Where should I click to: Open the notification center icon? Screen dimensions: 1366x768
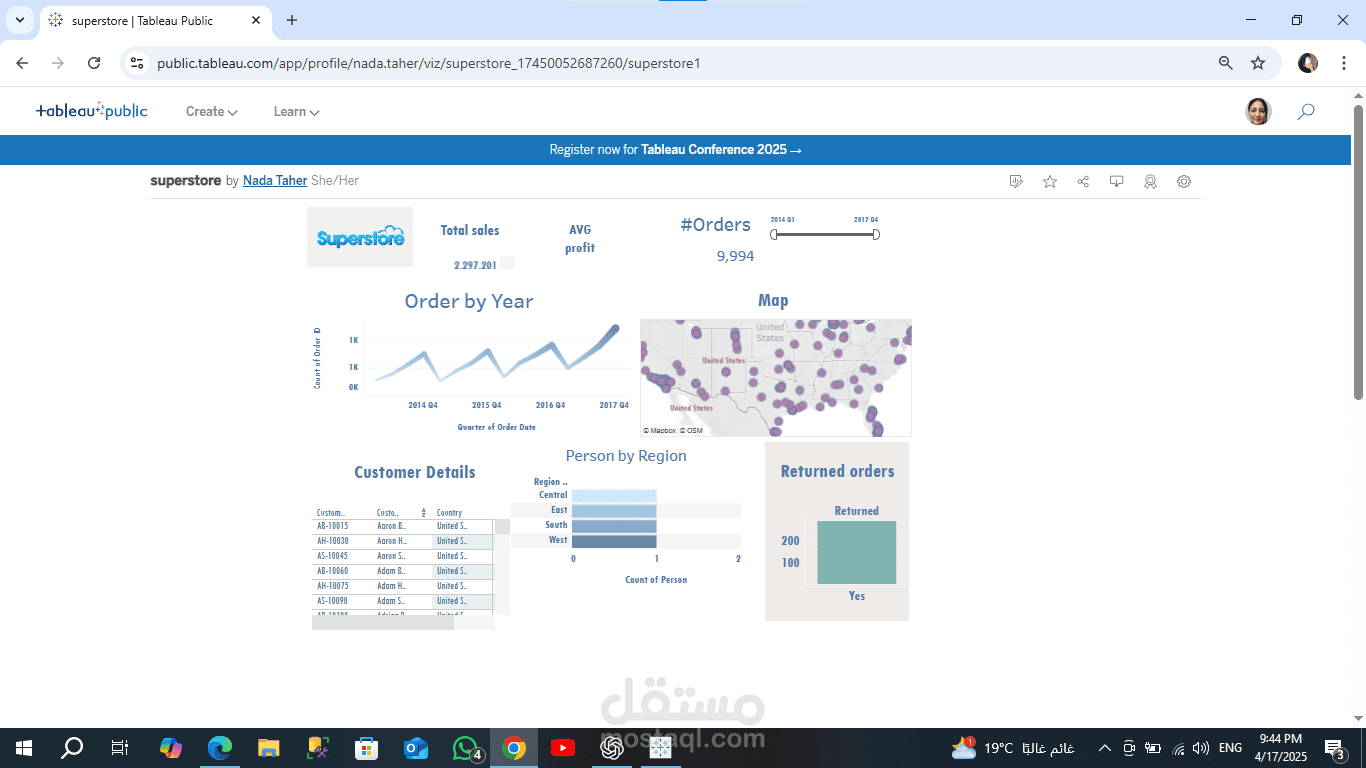[1335, 748]
